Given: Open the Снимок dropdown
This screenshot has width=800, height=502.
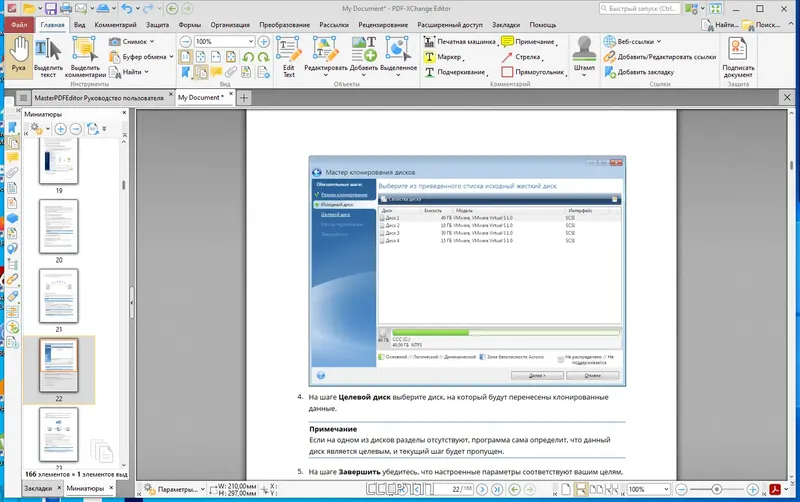Looking at the screenshot, I should click(x=132, y=41).
